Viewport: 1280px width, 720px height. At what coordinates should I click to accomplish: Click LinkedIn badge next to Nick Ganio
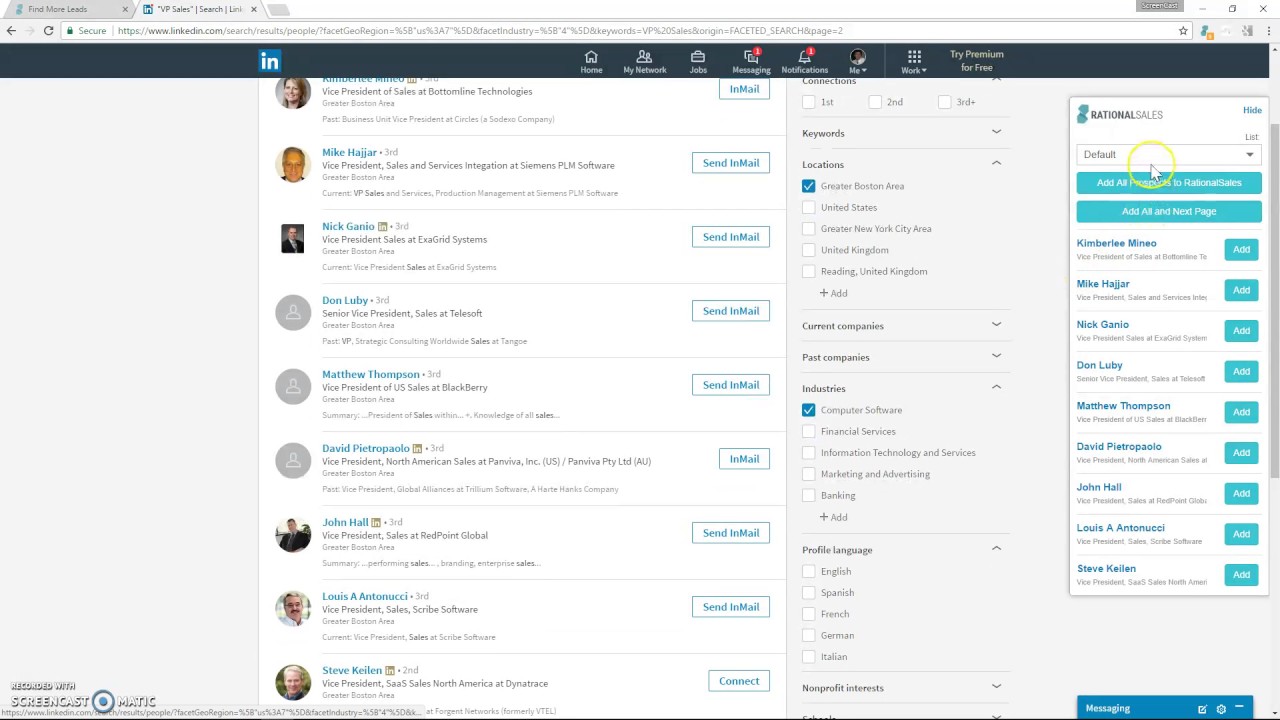pos(382,227)
